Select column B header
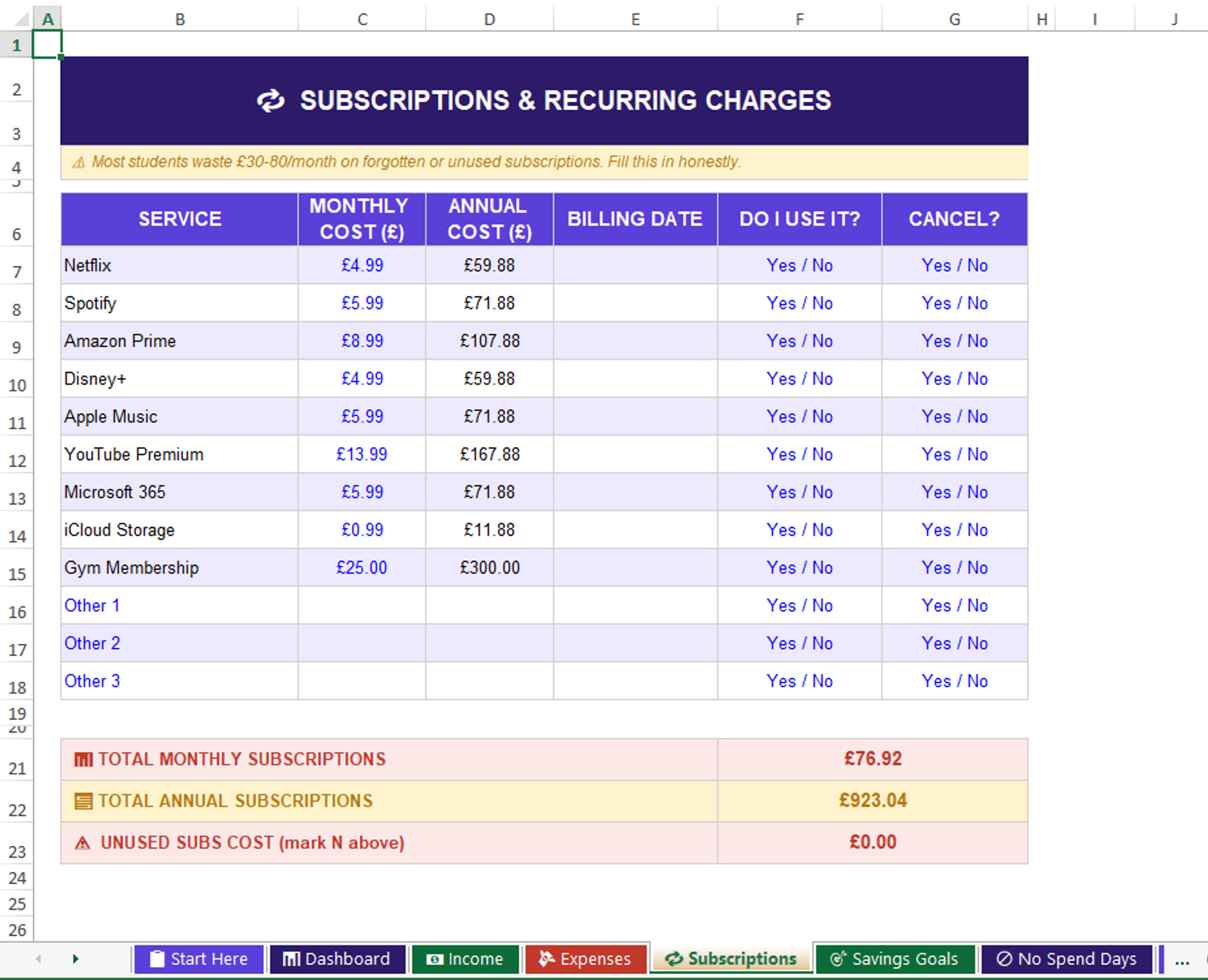Image resolution: width=1208 pixels, height=980 pixels. pos(180,19)
